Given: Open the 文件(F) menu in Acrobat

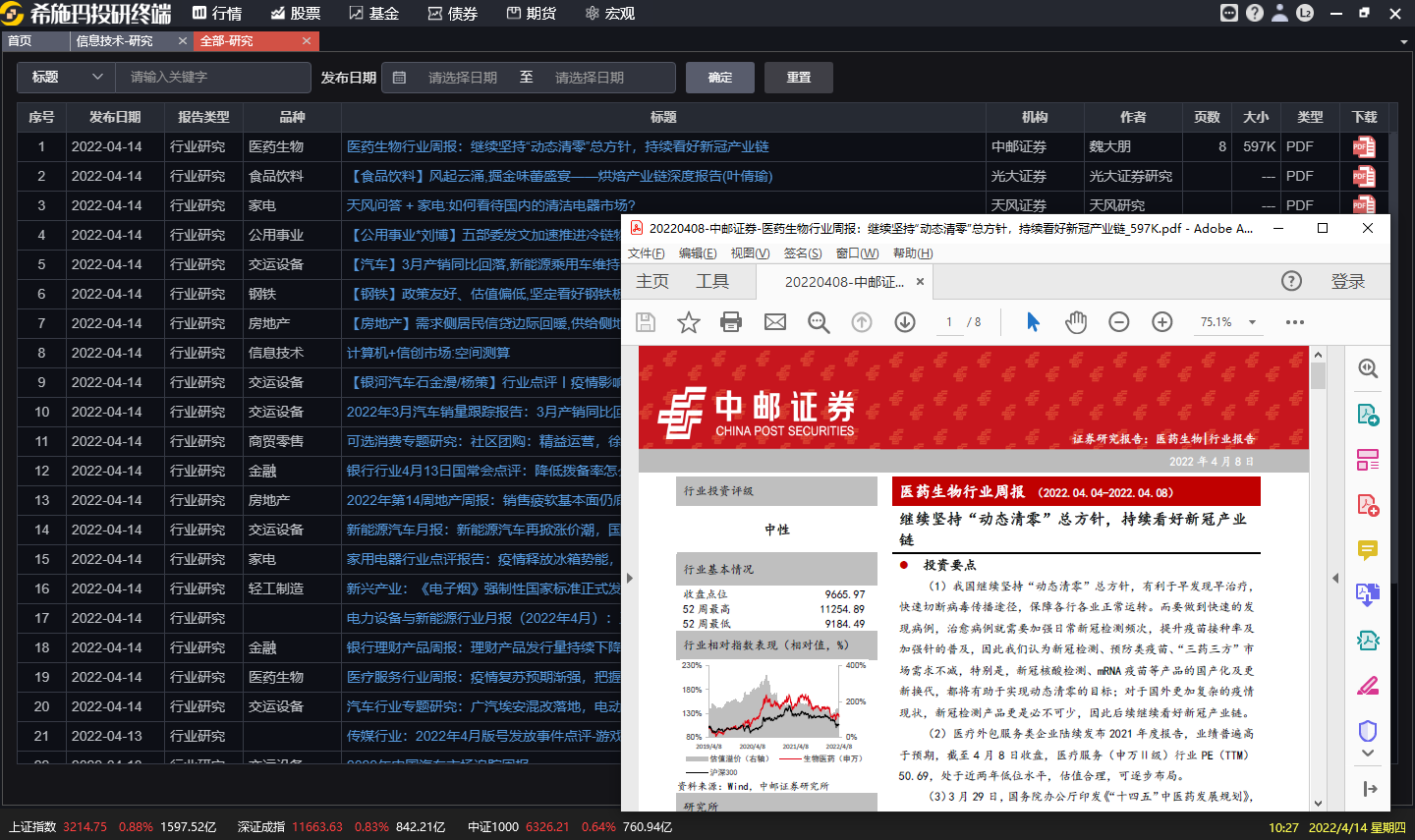Looking at the screenshot, I should point(646,252).
